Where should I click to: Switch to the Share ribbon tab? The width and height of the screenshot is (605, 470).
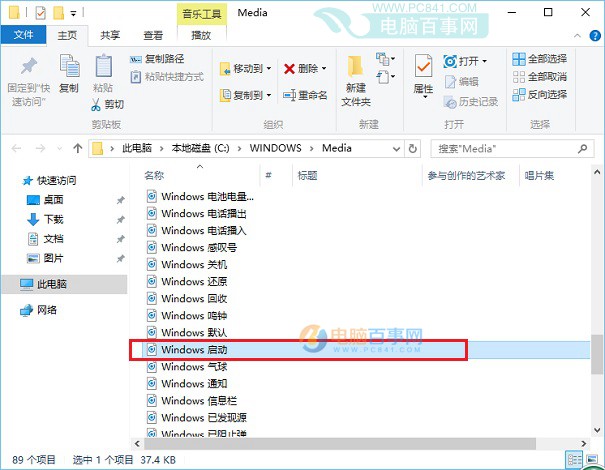pos(111,35)
